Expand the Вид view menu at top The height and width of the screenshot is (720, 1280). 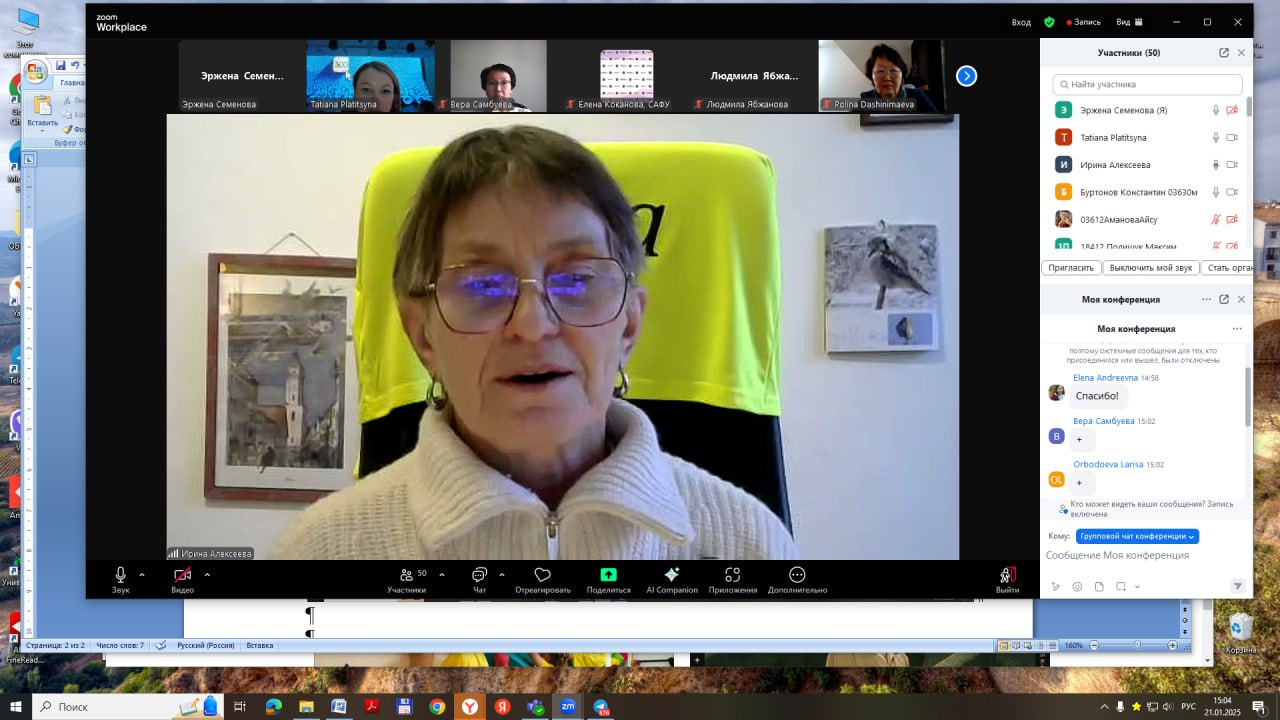[x=1128, y=22]
